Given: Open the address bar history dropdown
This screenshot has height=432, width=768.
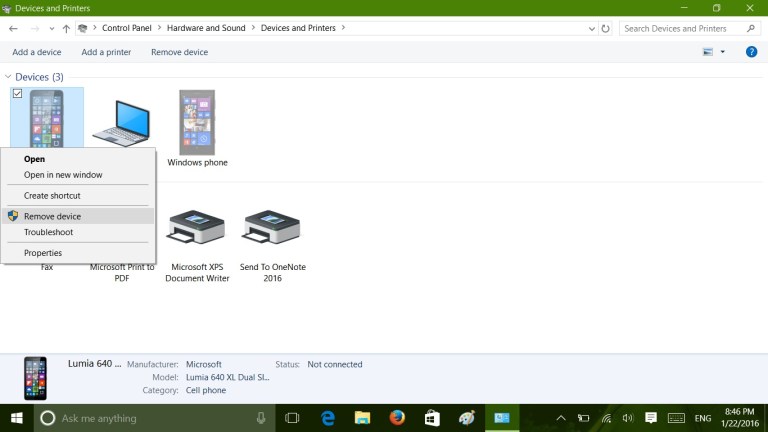Looking at the screenshot, I should click(x=592, y=28).
